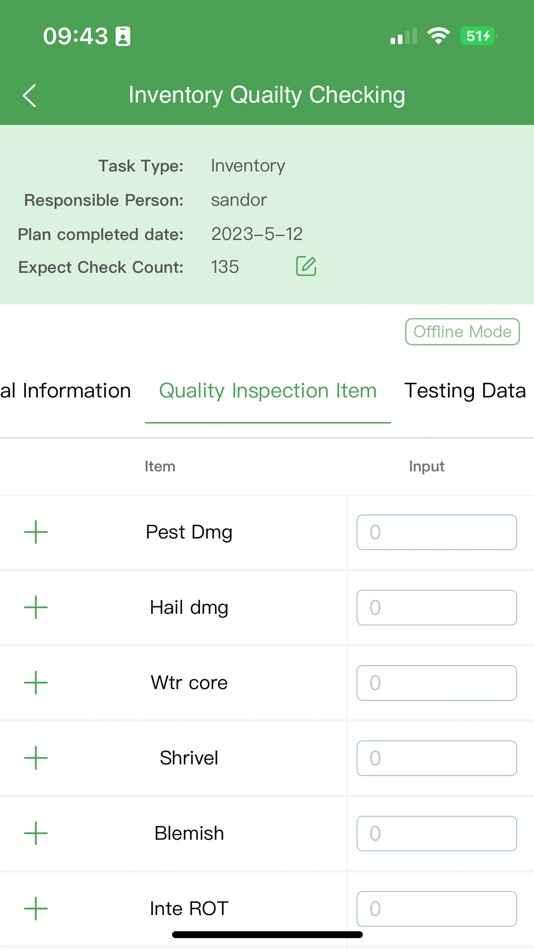Open the Quality Inspection Item tab
Image resolution: width=534 pixels, height=950 pixels.
coord(268,391)
